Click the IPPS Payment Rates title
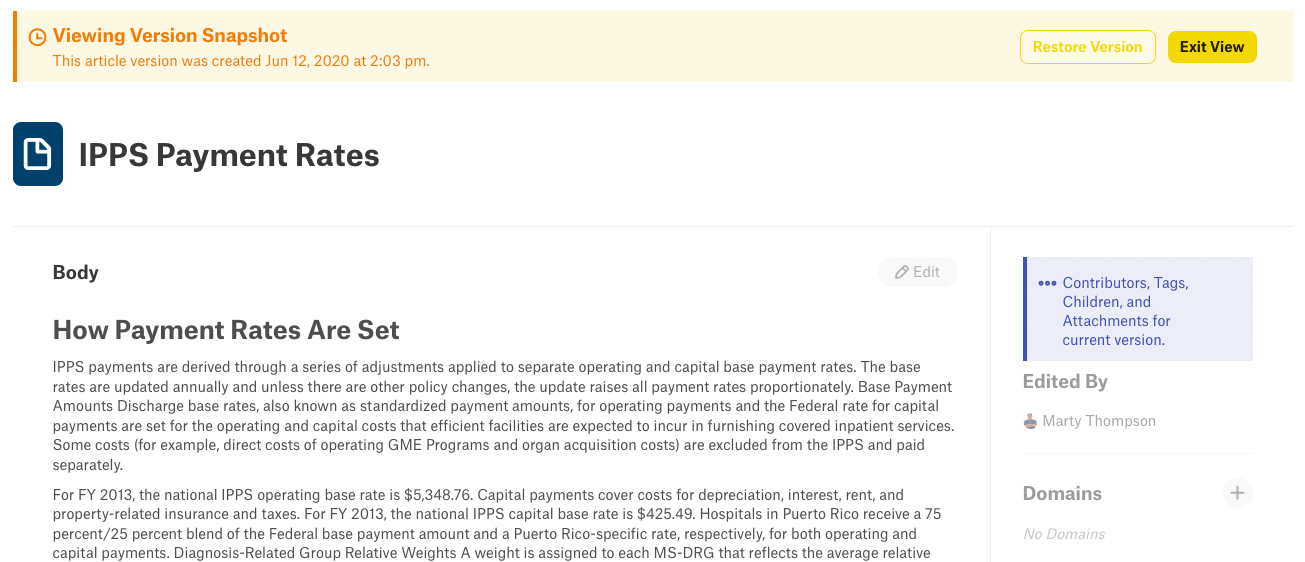 click(x=229, y=155)
